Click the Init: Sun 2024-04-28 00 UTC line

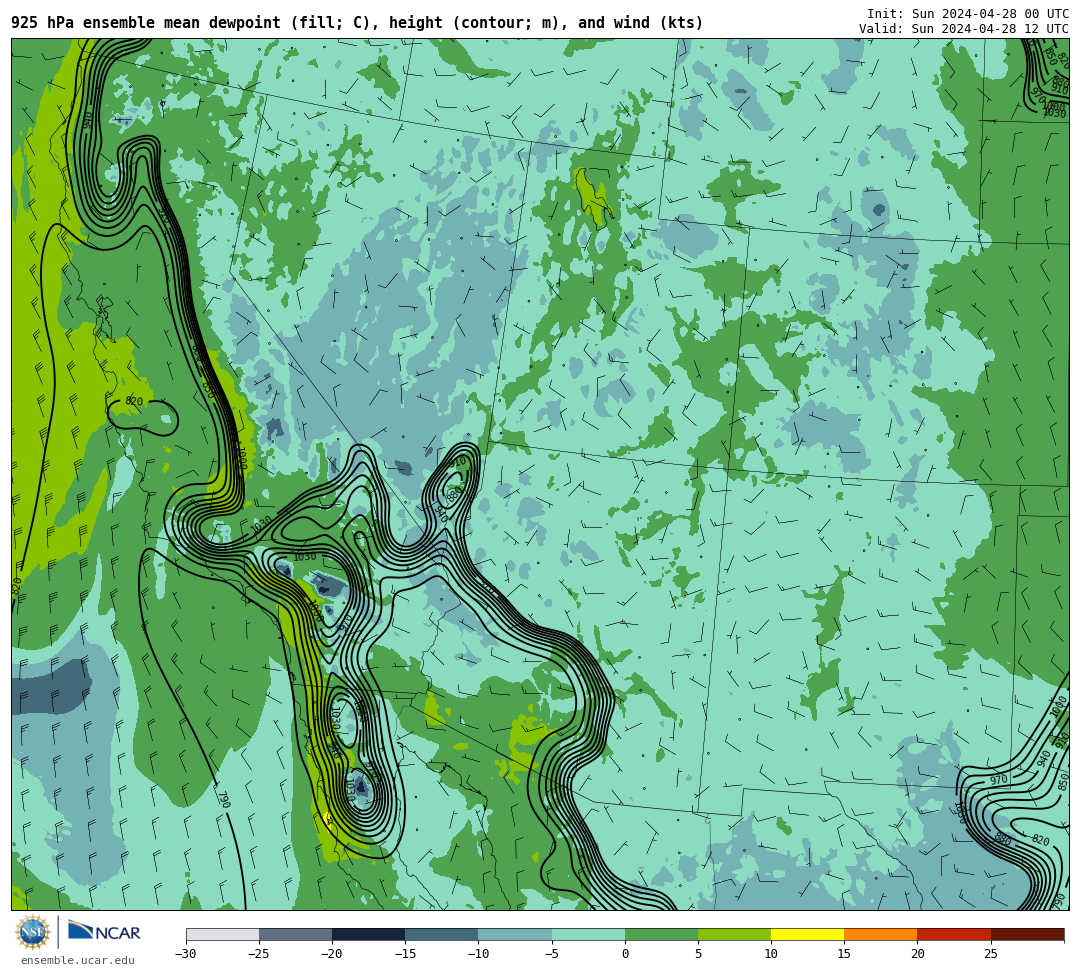968,14
